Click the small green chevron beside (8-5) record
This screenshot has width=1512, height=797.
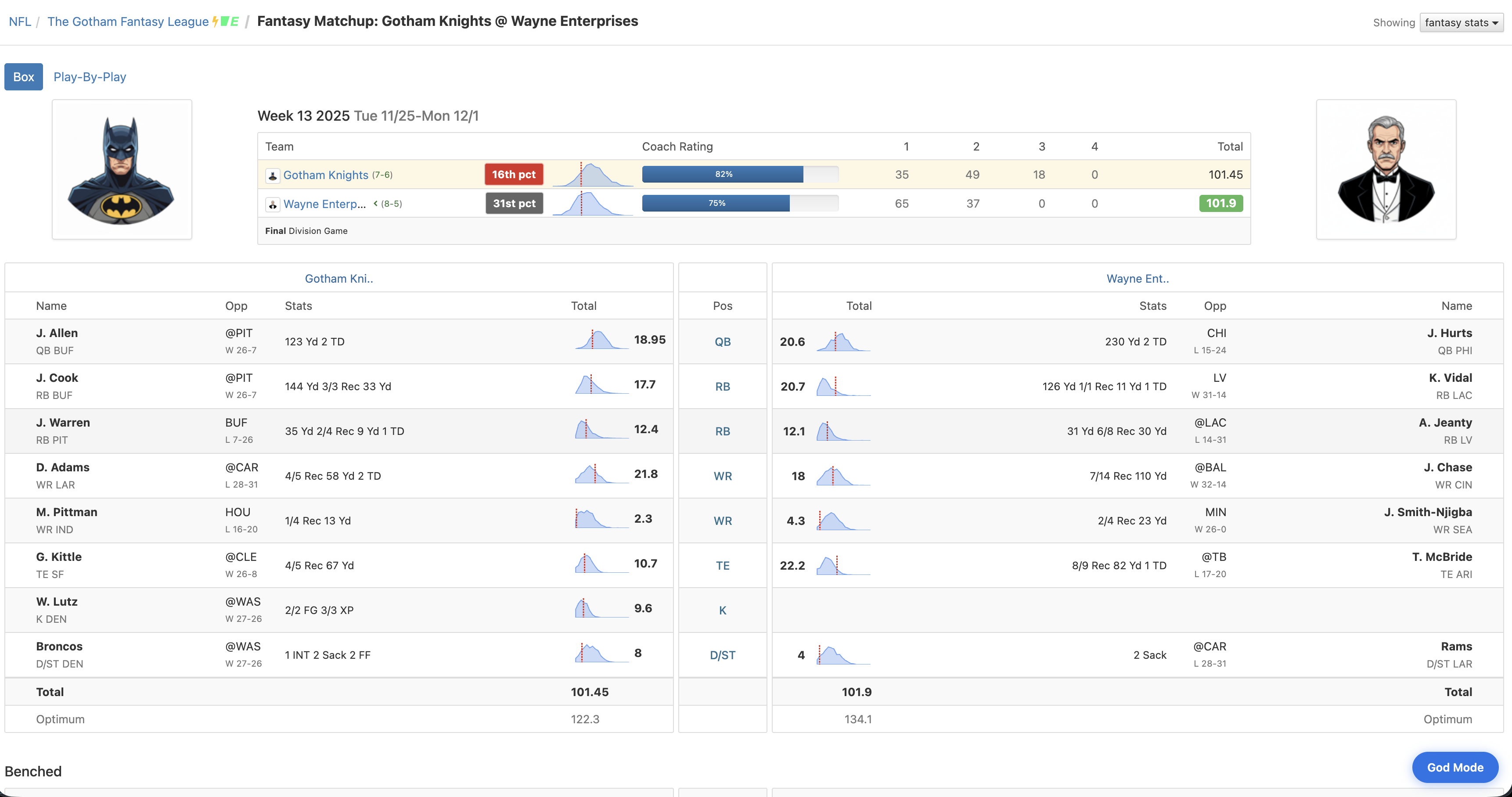pos(375,204)
